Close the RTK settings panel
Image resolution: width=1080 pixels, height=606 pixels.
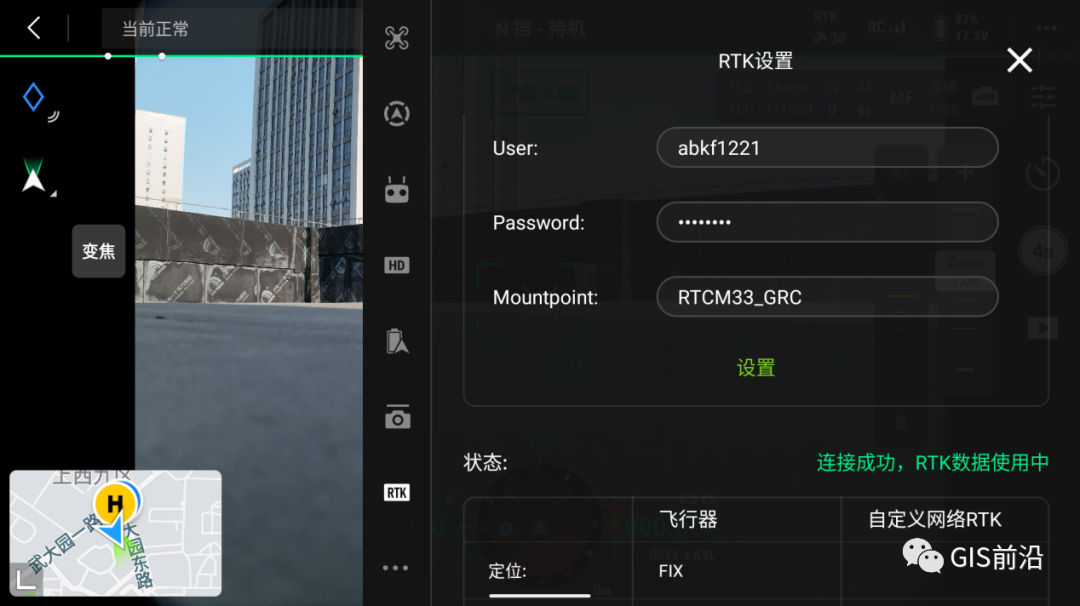click(1019, 61)
